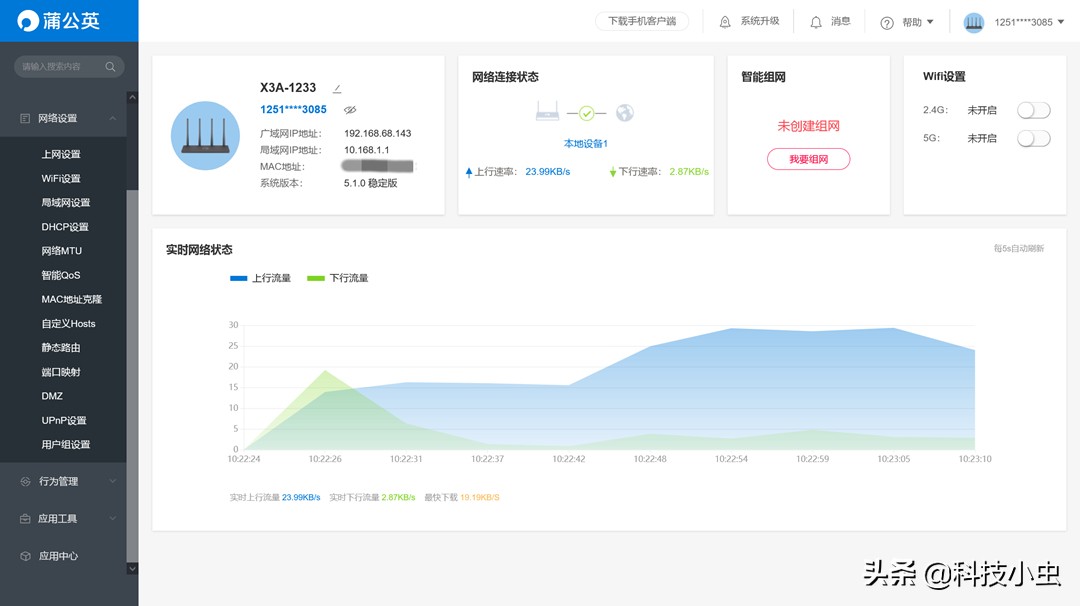Image resolution: width=1080 pixels, height=606 pixels.
Task: Open 上网设置 in sidebar
Action: click(x=61, y=154)
